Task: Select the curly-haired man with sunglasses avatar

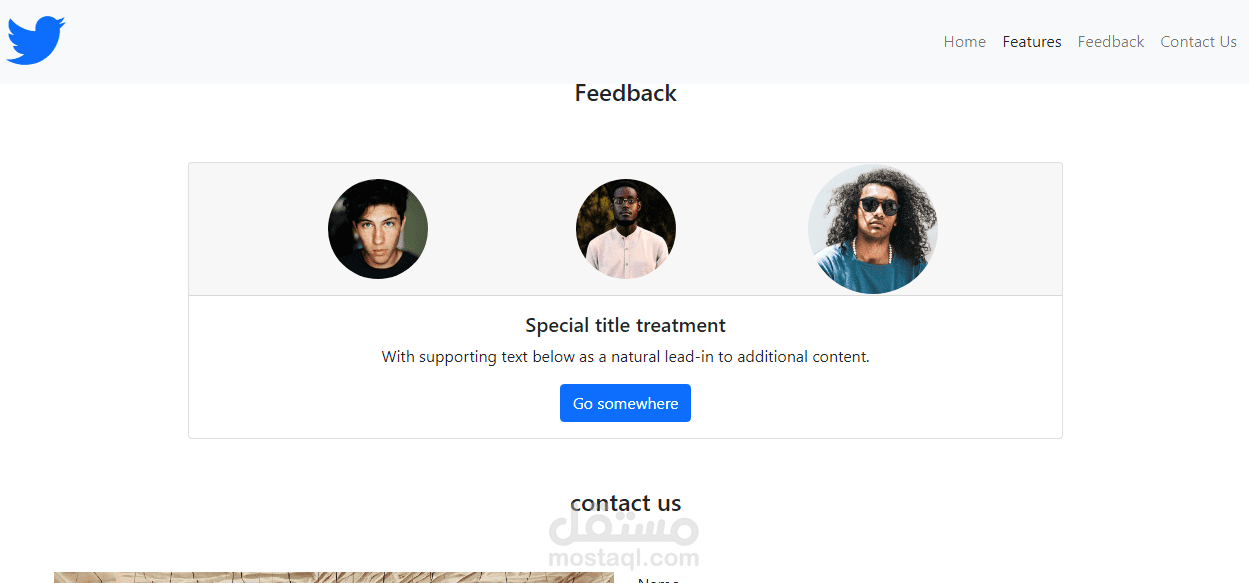Action: [x=873, y=229]
